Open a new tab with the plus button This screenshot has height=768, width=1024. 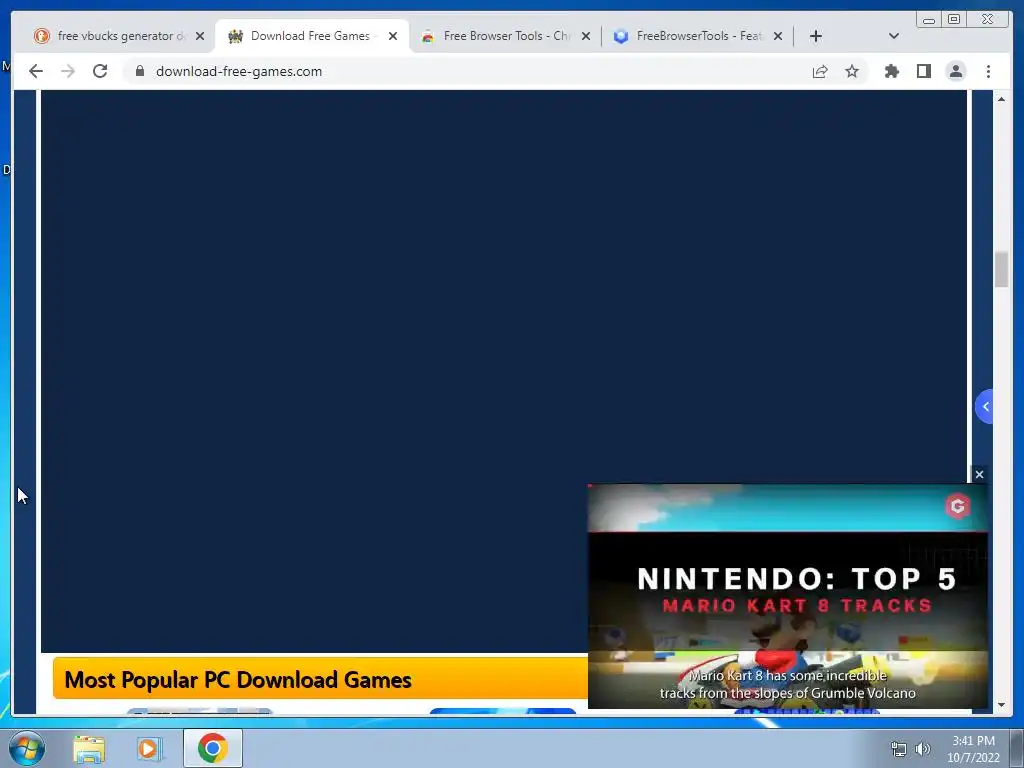point(816,36)
